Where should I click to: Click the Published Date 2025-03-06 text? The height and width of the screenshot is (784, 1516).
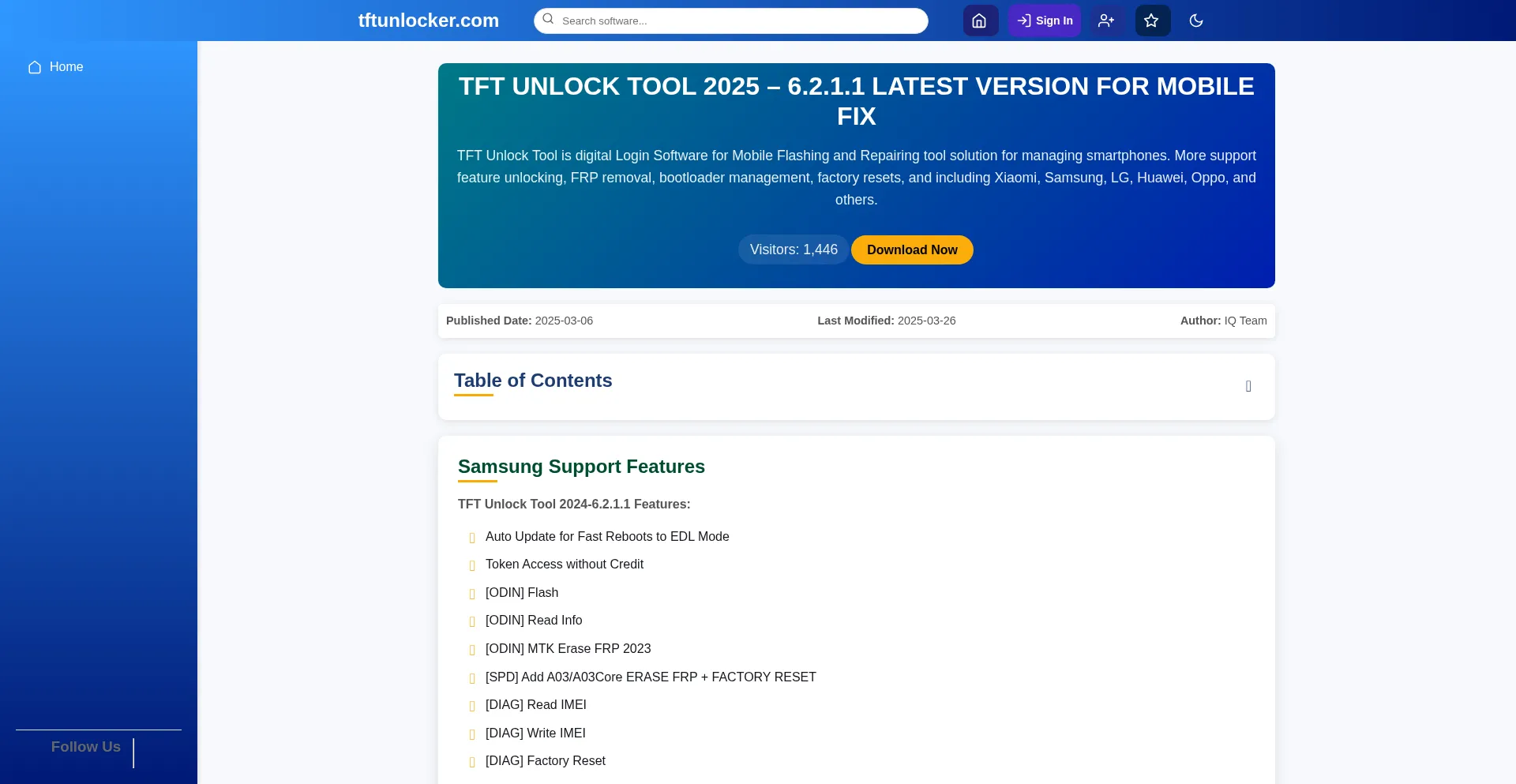(x=520, y=321)
